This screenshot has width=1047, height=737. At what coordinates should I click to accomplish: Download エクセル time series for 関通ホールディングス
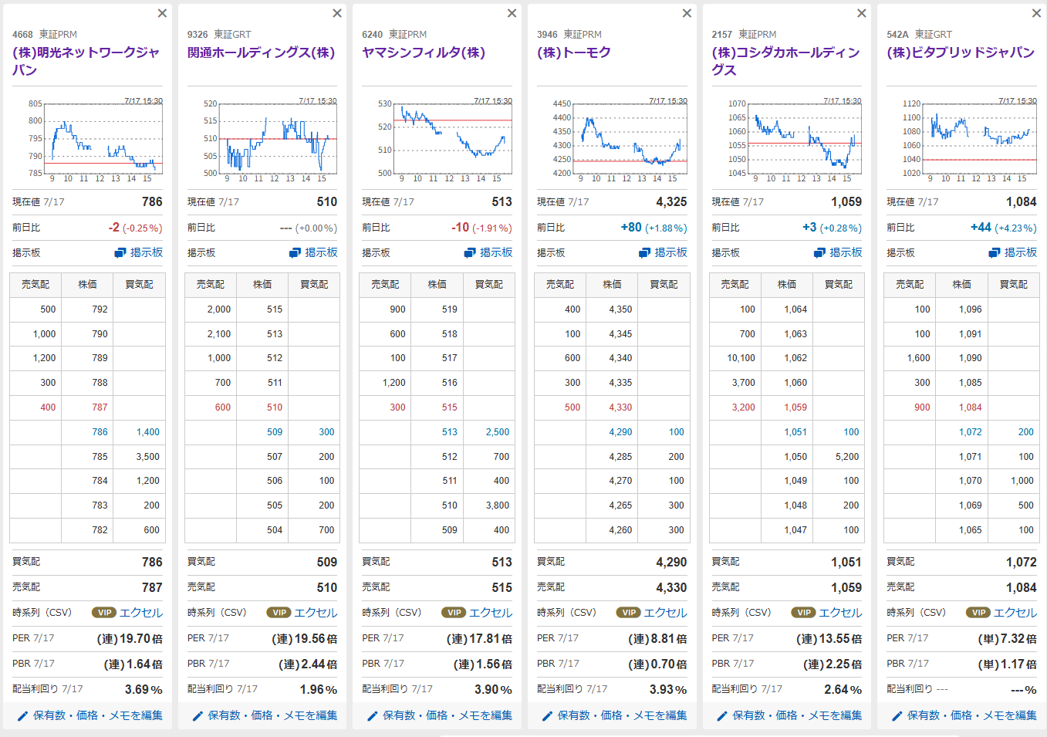pyautogui.click(x=316, y=613)
